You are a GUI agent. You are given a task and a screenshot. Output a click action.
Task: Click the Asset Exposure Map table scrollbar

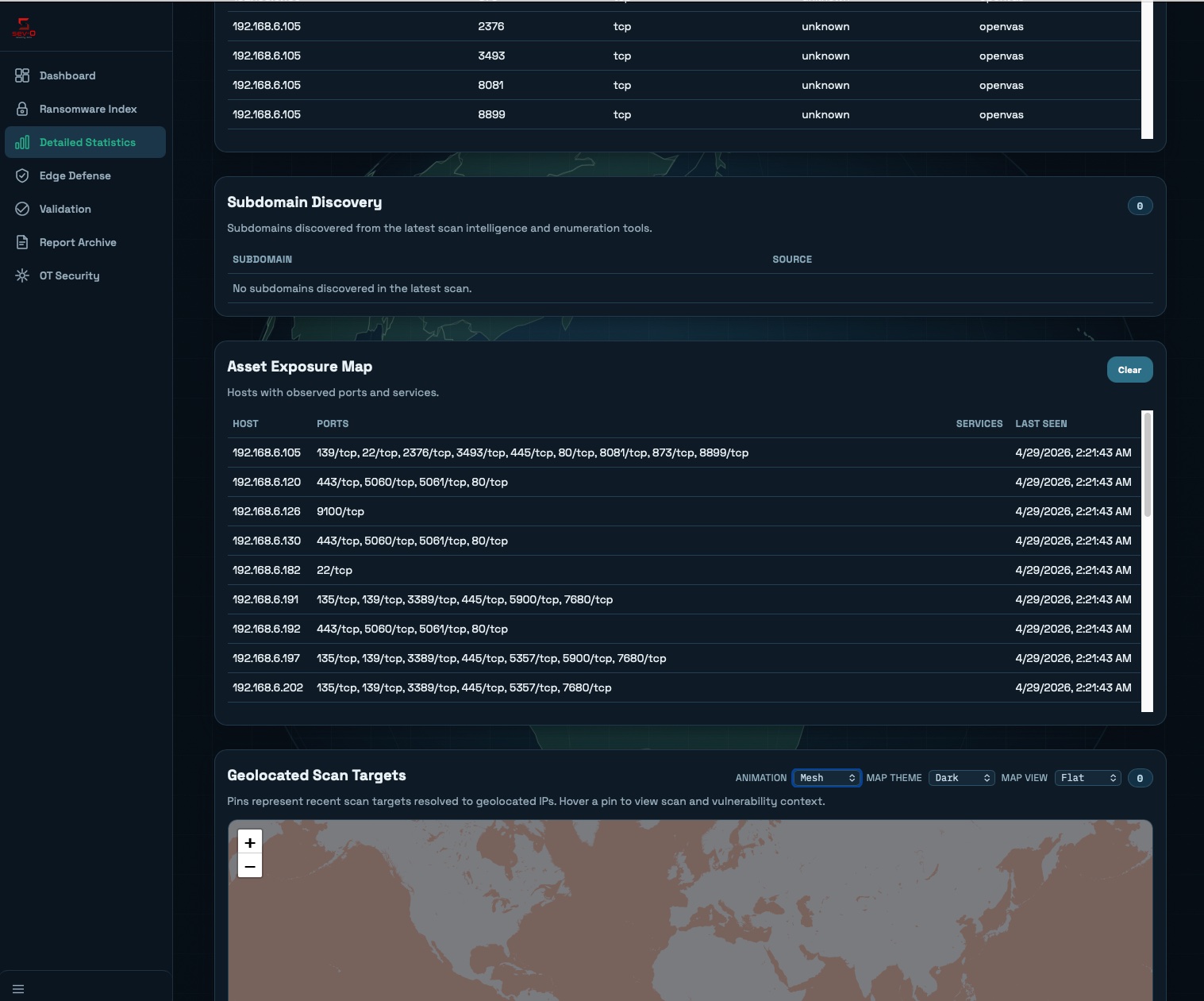tap(1147, 465)
